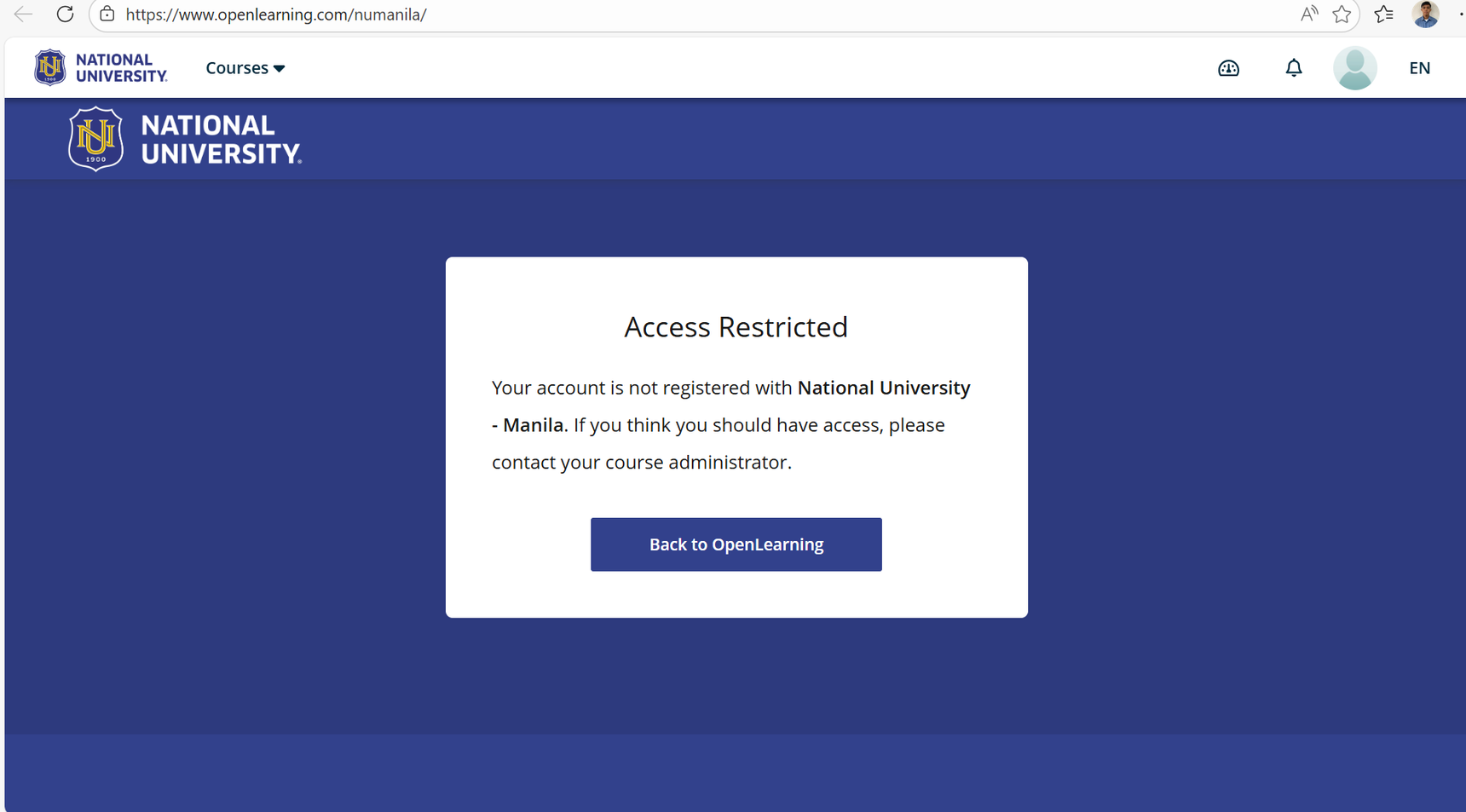Click the large National University banner logo
The image size is (1466, 812).
[x=185, y=139]
